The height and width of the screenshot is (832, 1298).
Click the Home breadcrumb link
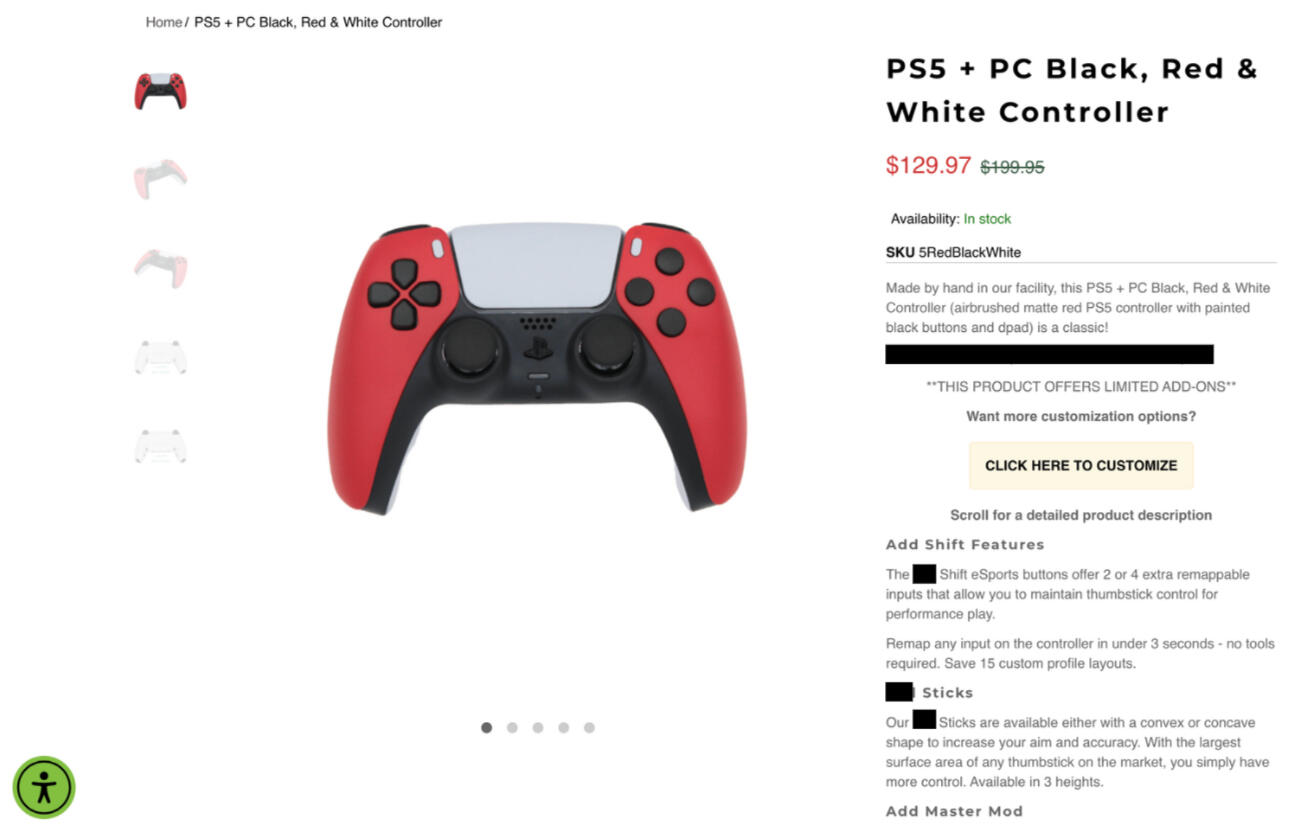pyautogui.click(x=164, y=22)
